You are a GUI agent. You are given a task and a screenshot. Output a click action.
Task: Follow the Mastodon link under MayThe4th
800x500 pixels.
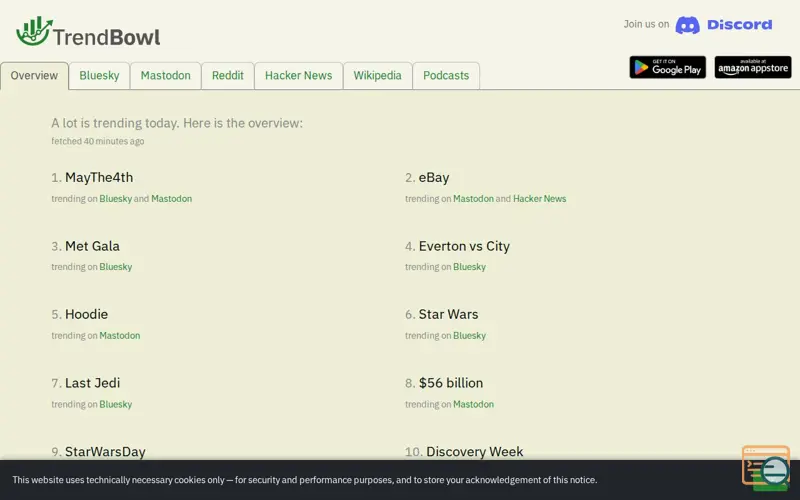(x=171, y=198)
